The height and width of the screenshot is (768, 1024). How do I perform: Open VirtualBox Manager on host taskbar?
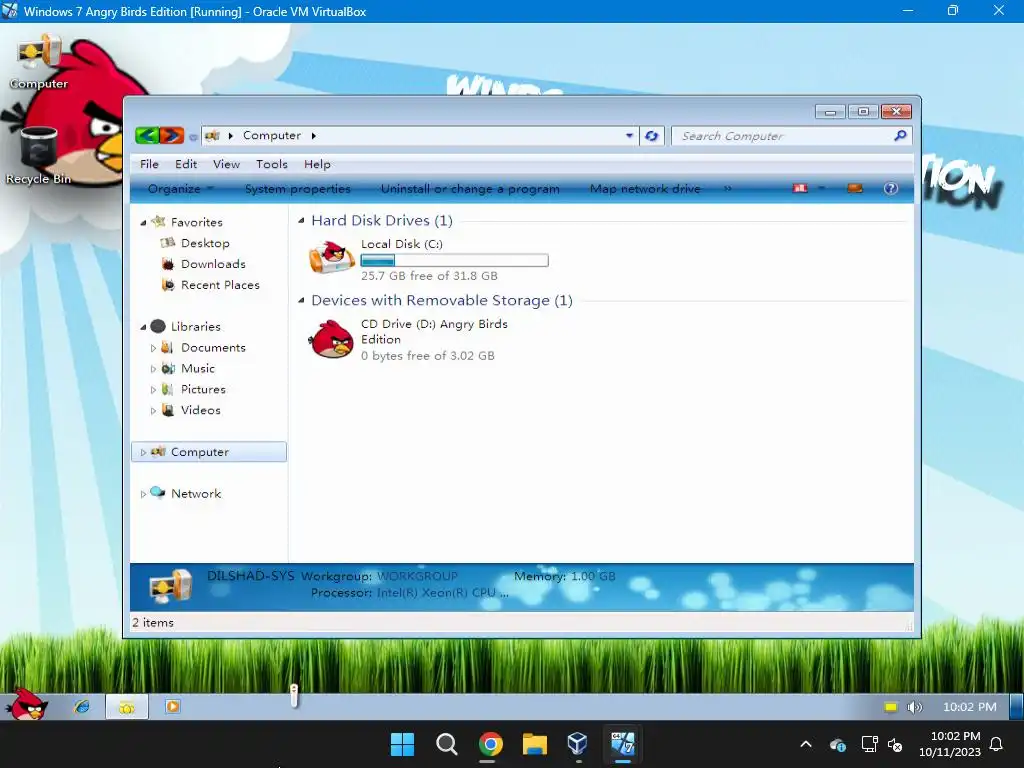pyautogui.click(x=578, y=744)
